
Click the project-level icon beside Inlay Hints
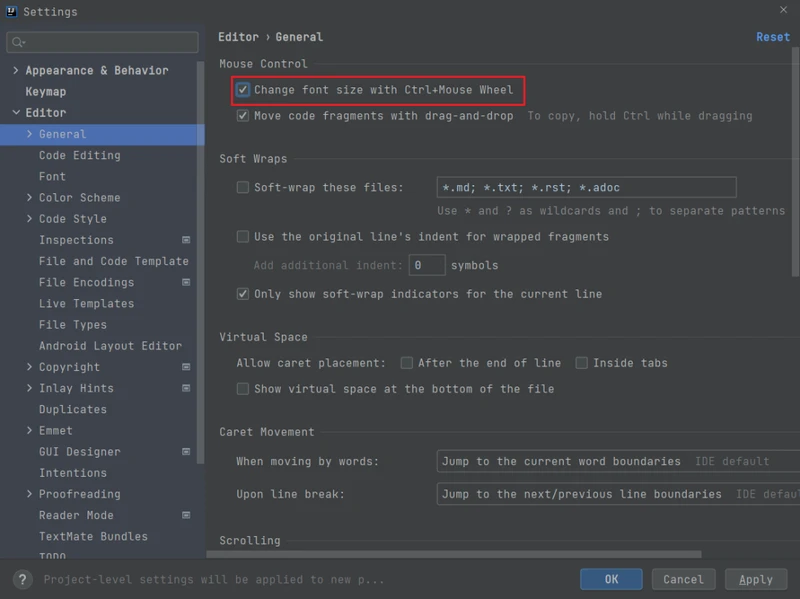[186, 388]
